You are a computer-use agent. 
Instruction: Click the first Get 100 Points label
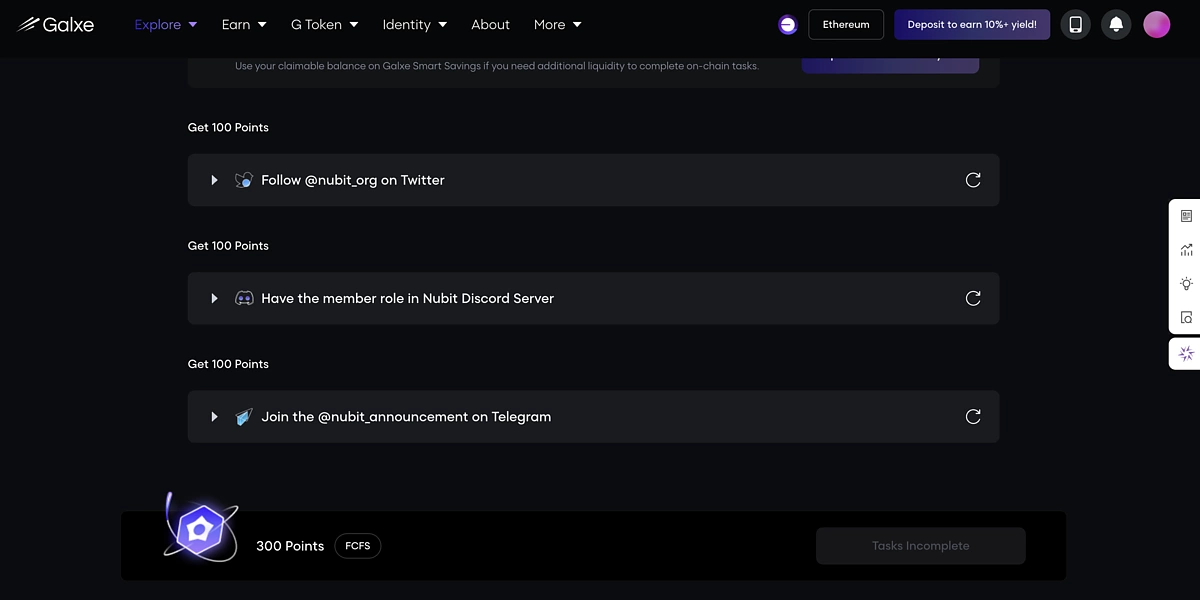click(228, 127)
